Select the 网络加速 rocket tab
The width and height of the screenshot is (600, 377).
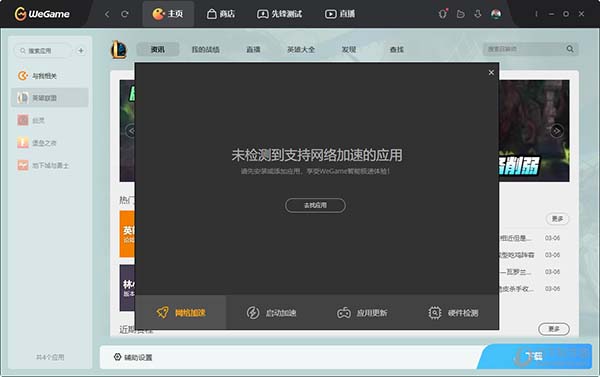coord(181,313)
